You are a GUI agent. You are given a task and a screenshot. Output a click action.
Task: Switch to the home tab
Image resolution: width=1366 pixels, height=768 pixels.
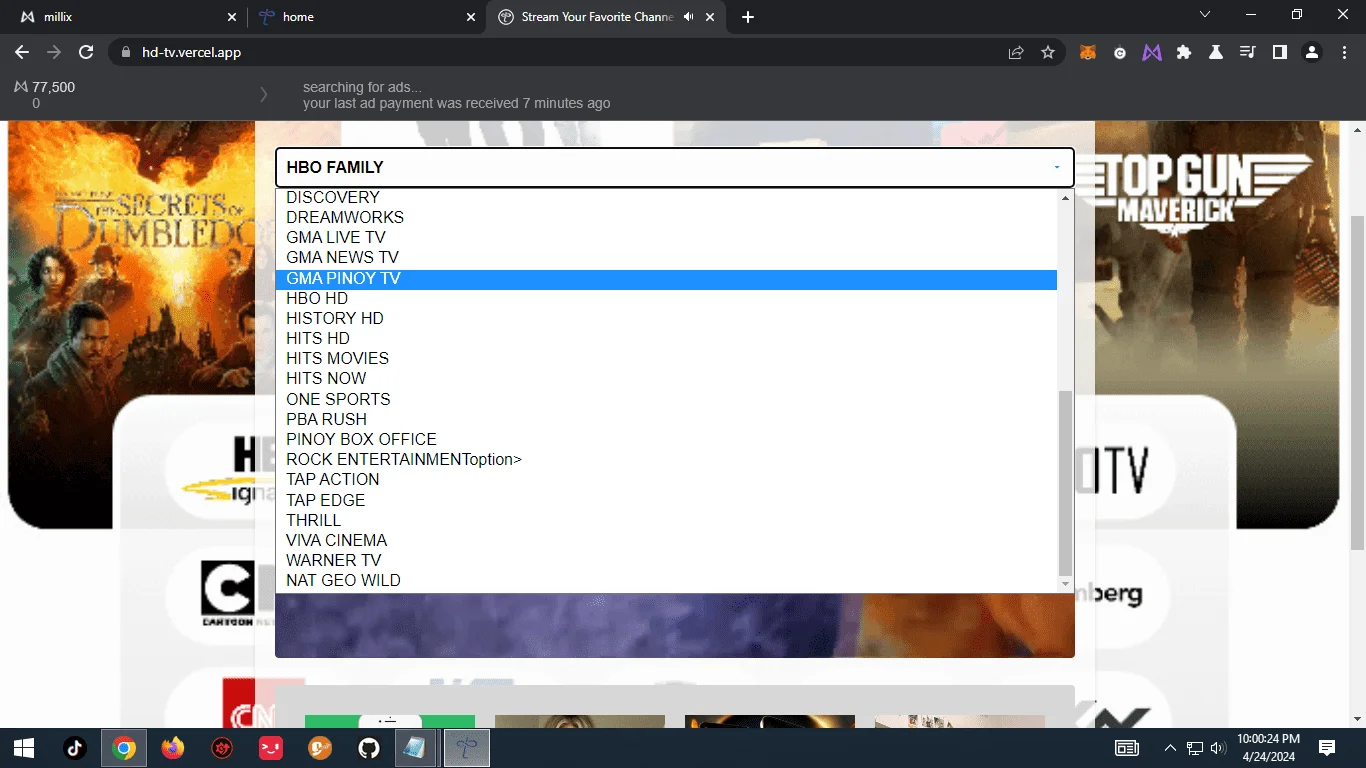coord(365,17)
